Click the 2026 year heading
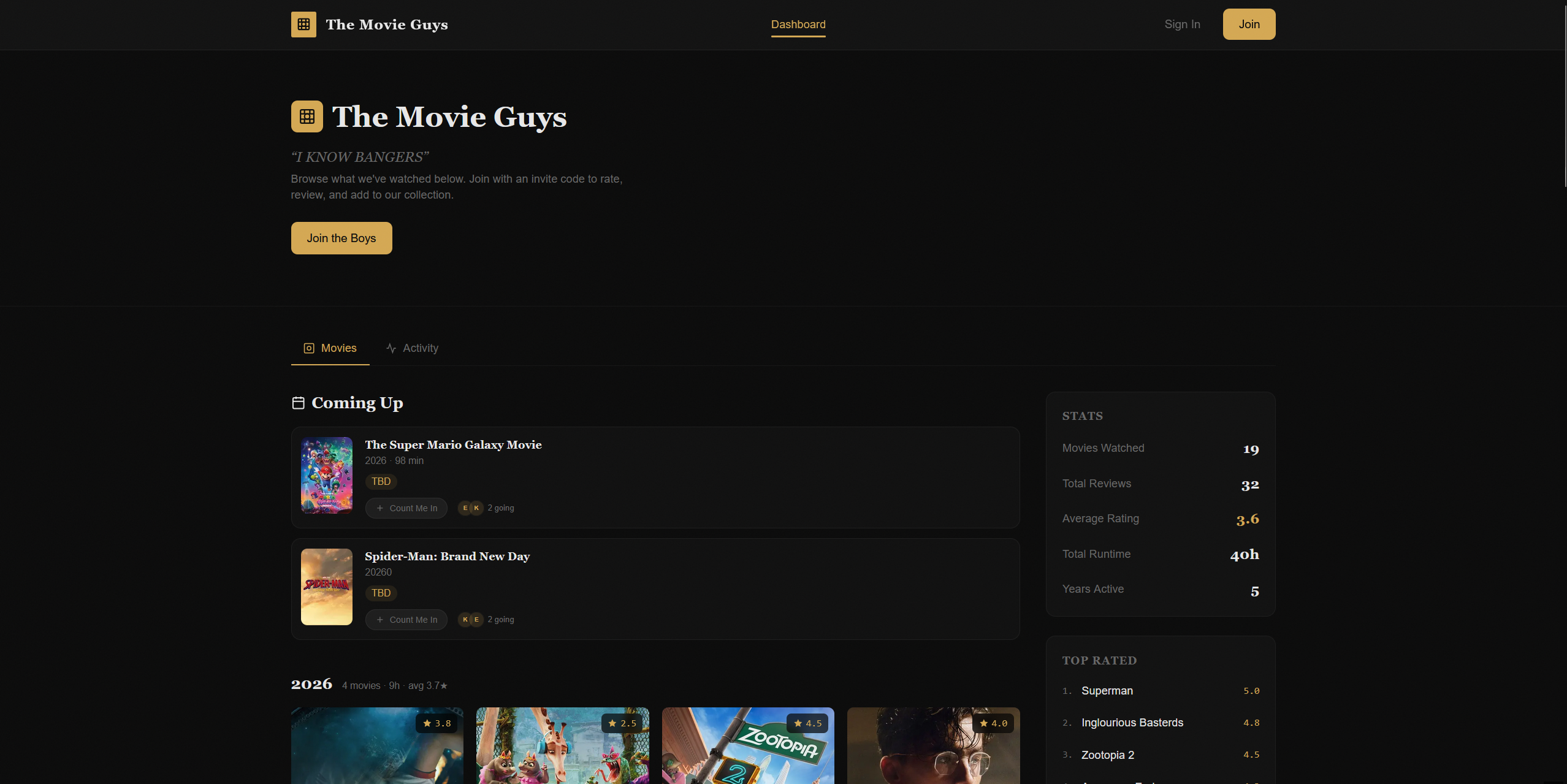 click(x=311, y=685)
